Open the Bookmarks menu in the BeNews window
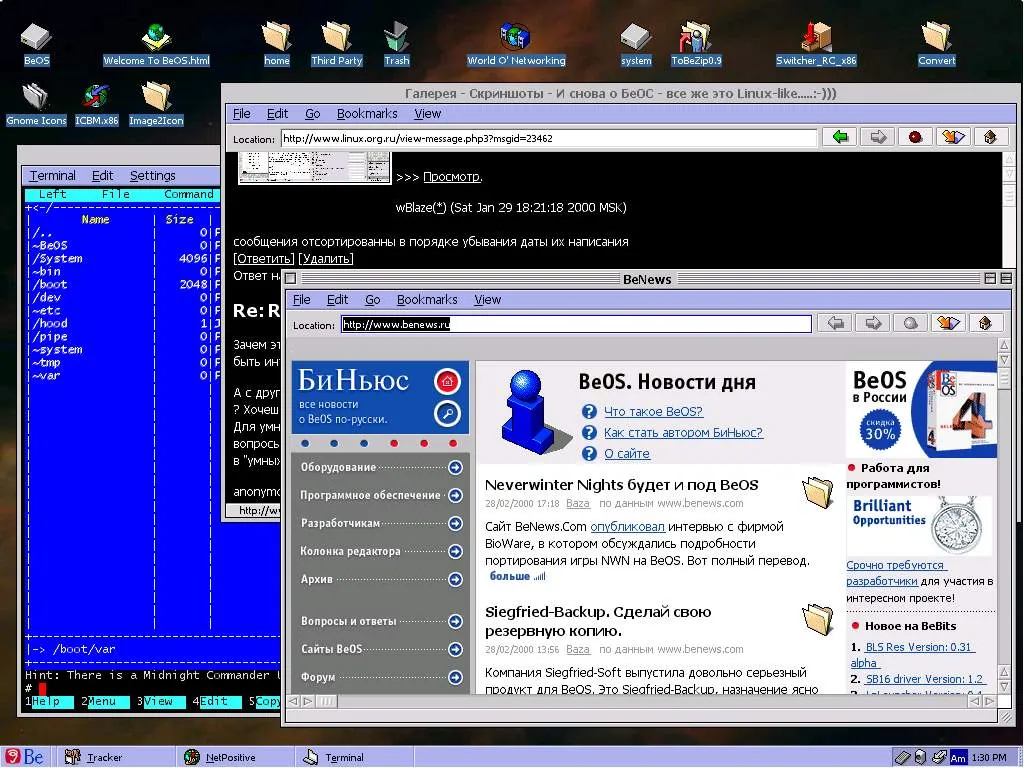The width and height of the screenshot is (1024, 768). 427,300
